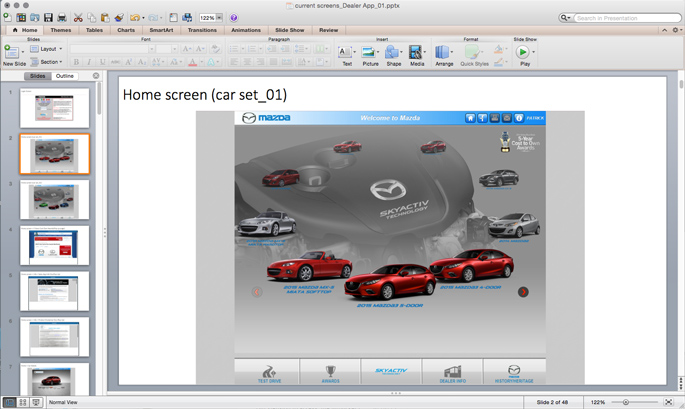Screen dimensions: 685x409
Task: Select slide 4 thumbnail
Action: pyautogui.click(x=55, y=245)
